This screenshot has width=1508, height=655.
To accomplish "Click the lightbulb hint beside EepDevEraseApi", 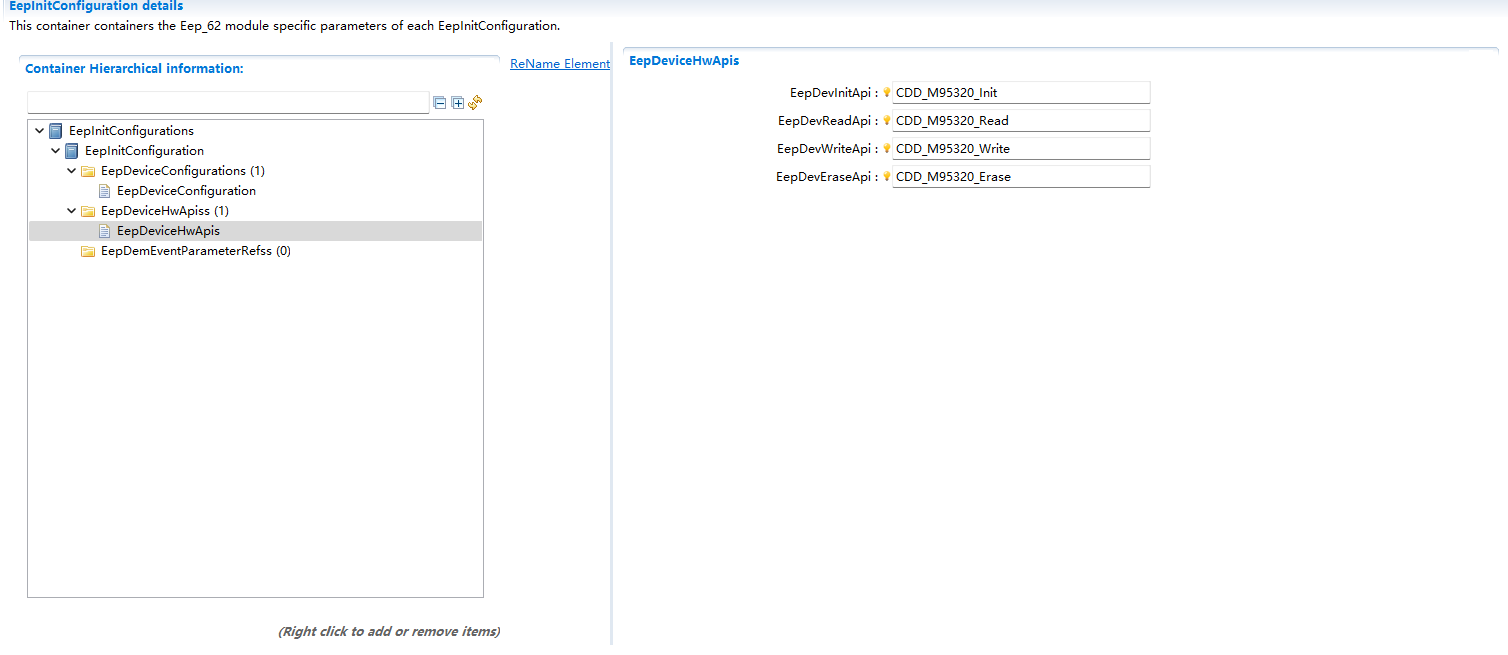I will (886, 177).
